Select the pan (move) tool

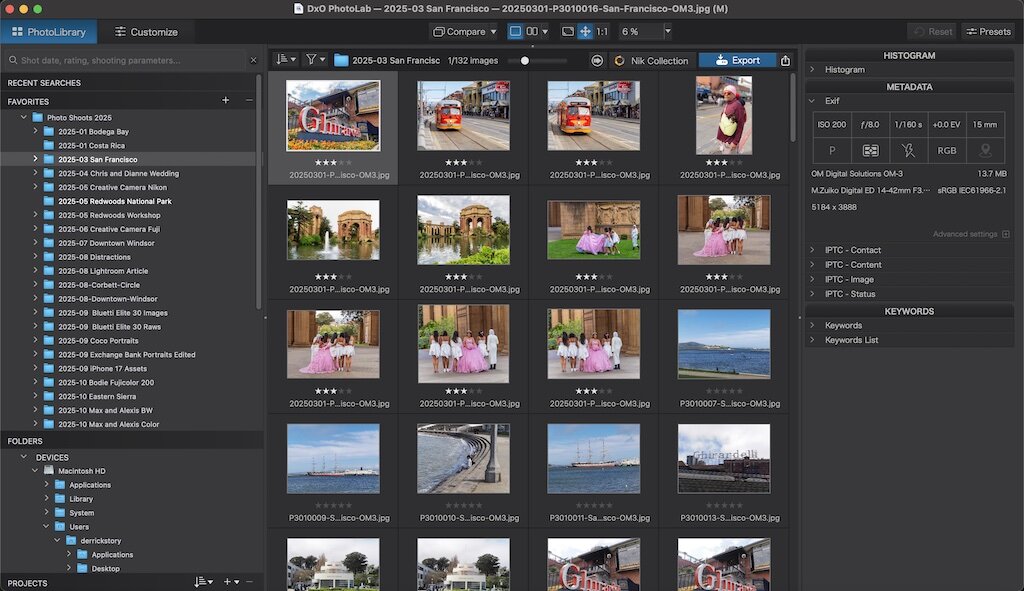(x=585, y=32)
